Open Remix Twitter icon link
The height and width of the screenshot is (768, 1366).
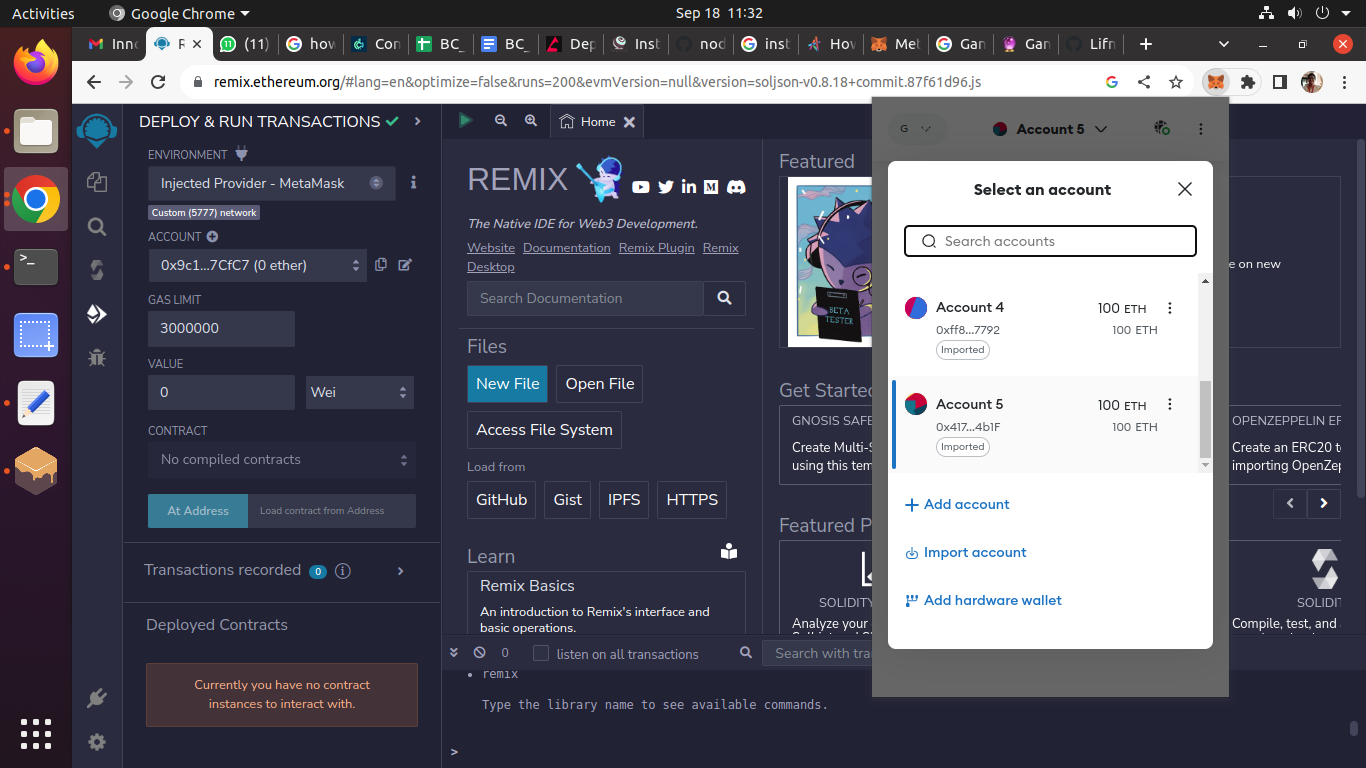click(x=666, y=187)
